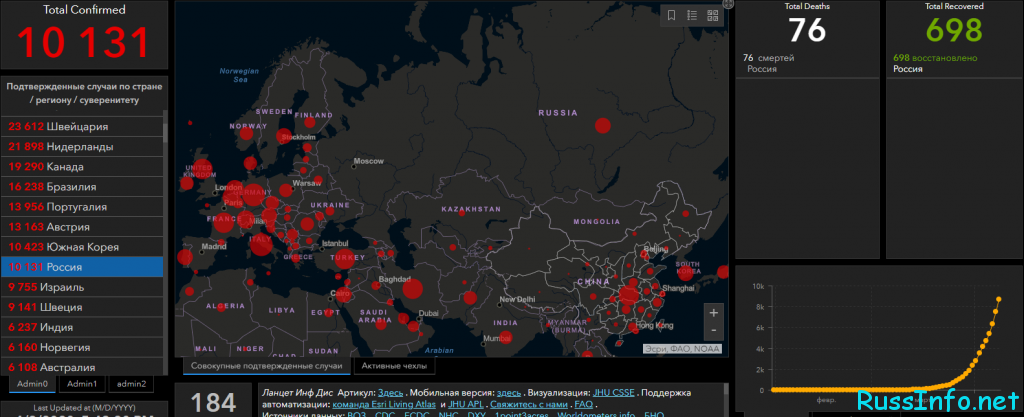This screenshot has height=417, width=1024.
Task: Open the Артикул Здесь link
Action: pyautogui.click(x=391, y=393)
